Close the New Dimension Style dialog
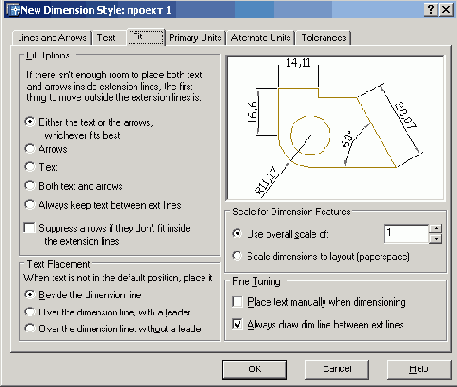This screenshot has height=387, width=457. pos(446,10)
